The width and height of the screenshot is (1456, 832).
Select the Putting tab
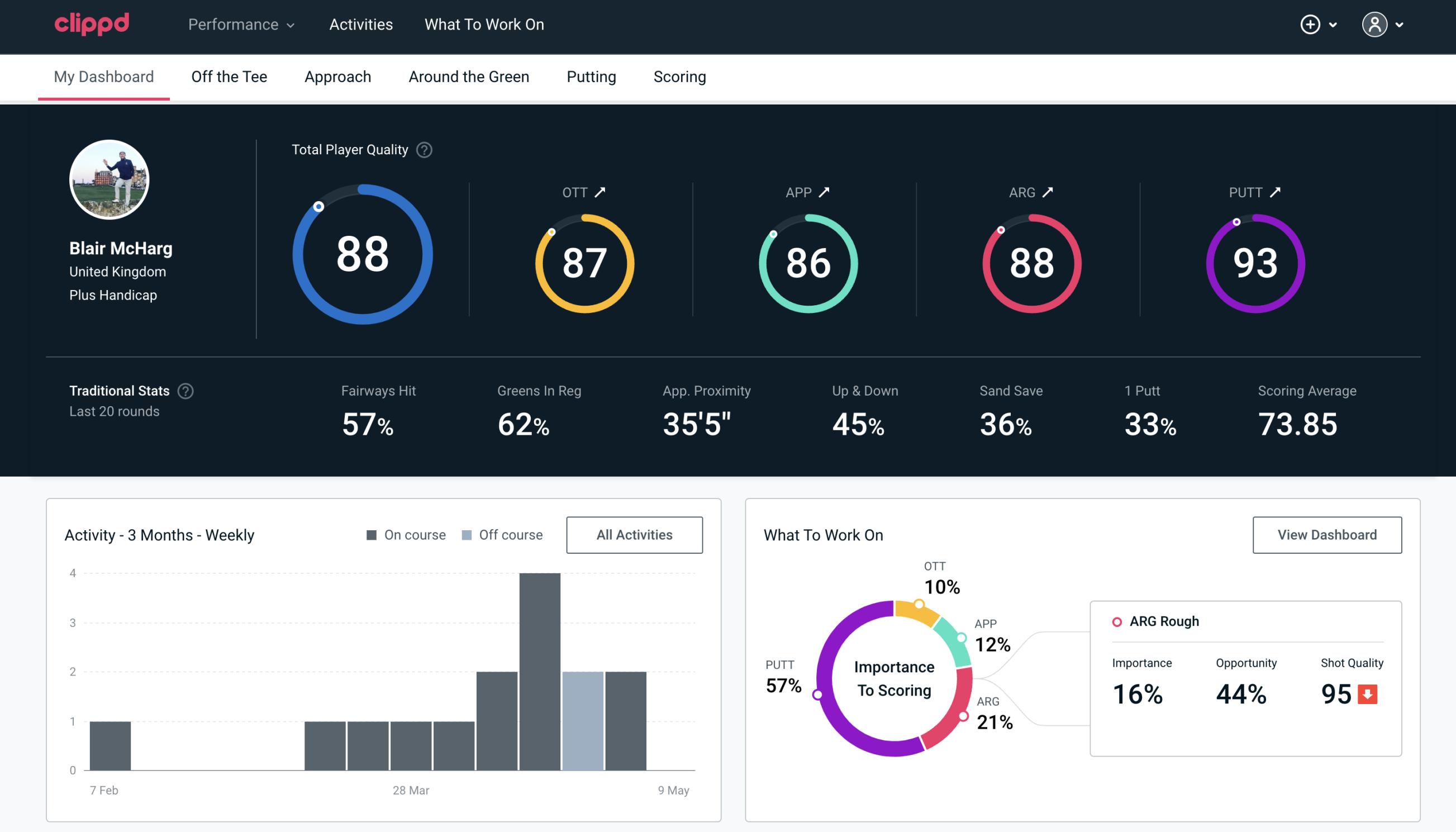pos(590,76)
